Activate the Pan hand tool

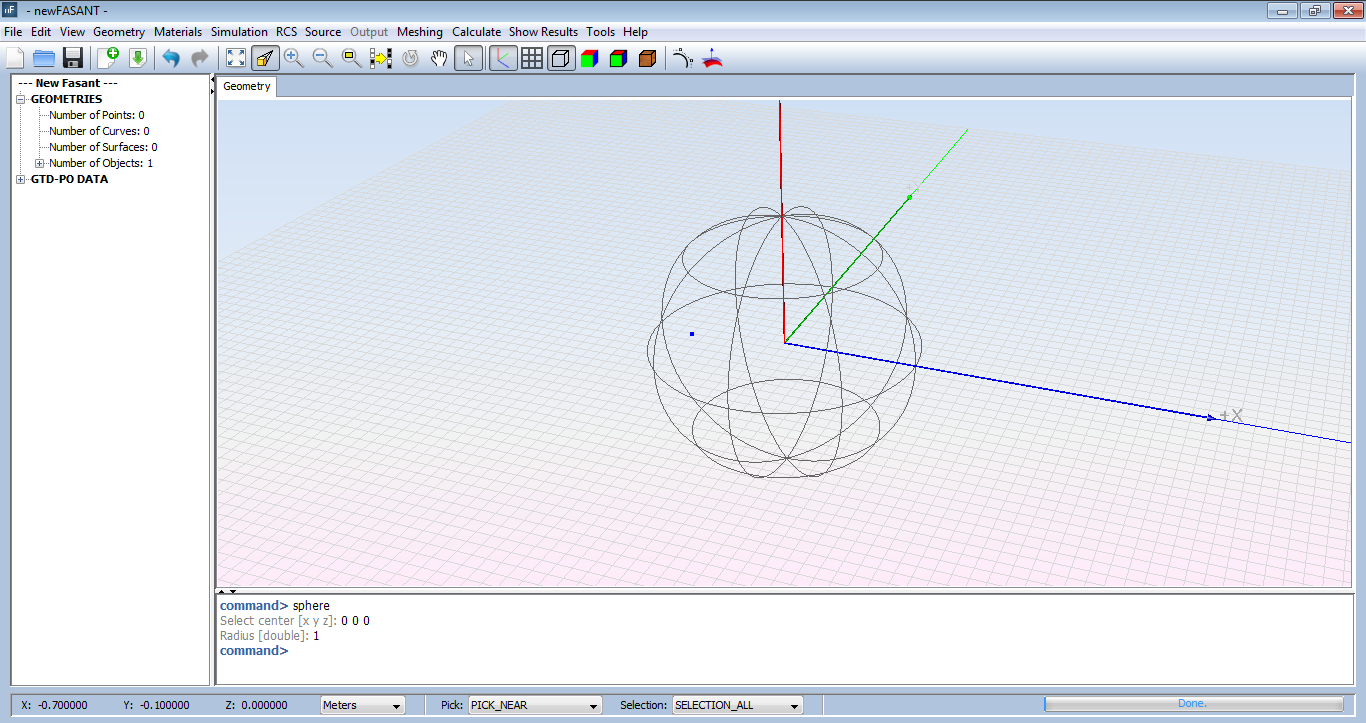tap(439, 58)
